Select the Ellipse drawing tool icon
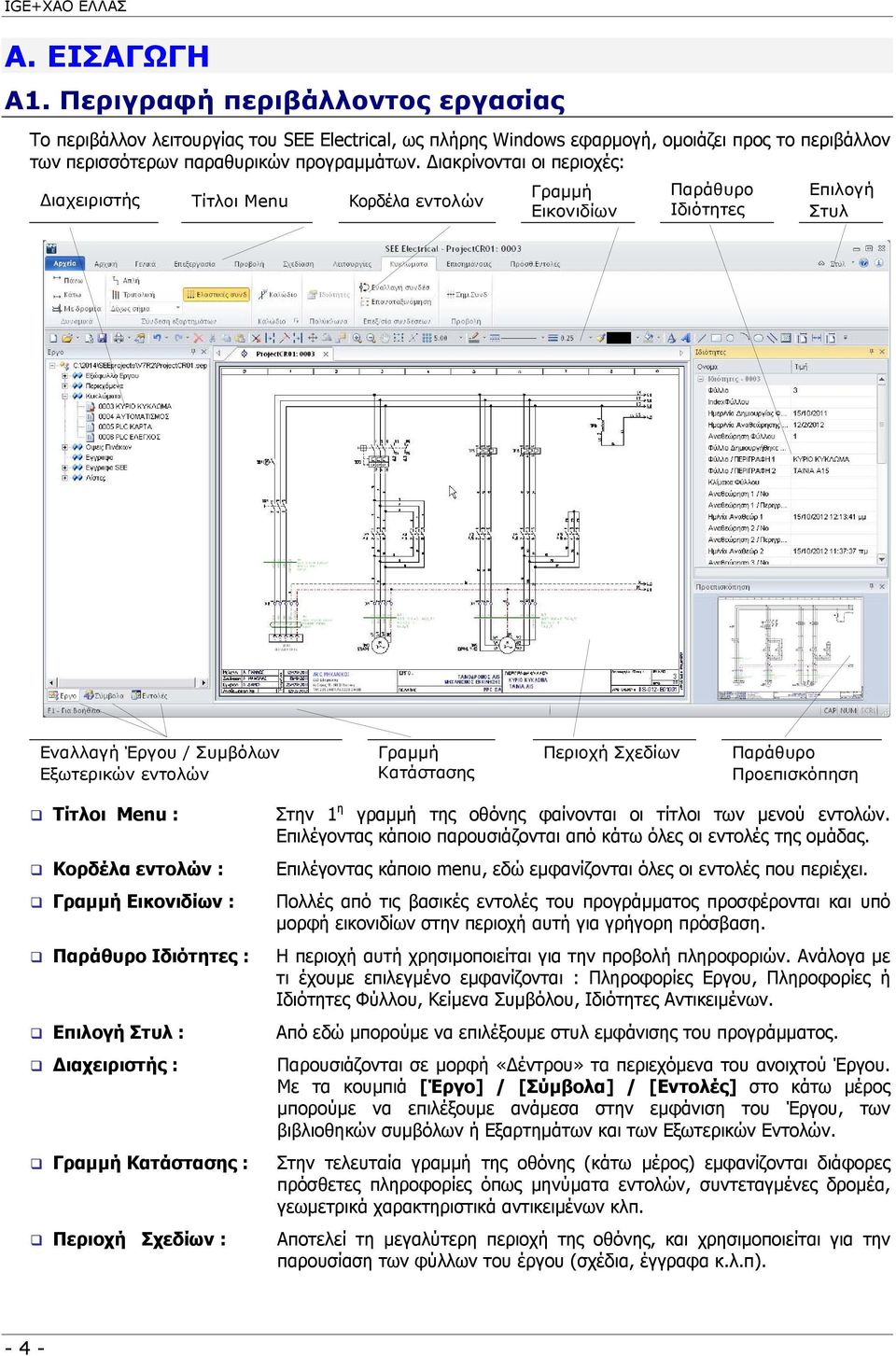This screenshot has width=896, height=1356. 759,338
